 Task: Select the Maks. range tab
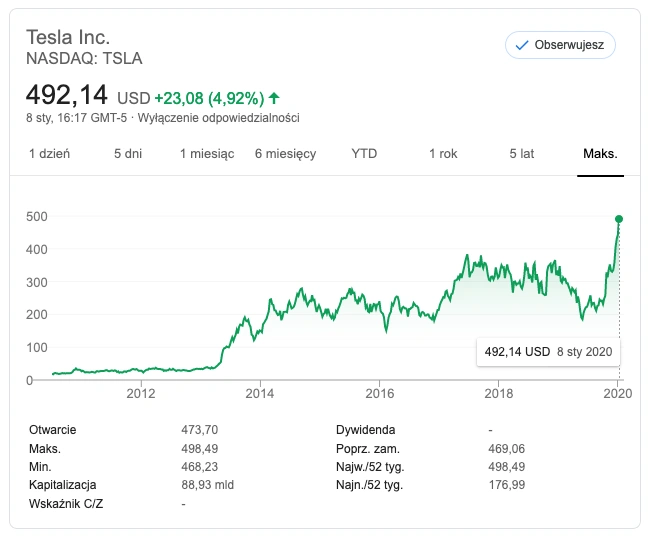pos(600,154)
